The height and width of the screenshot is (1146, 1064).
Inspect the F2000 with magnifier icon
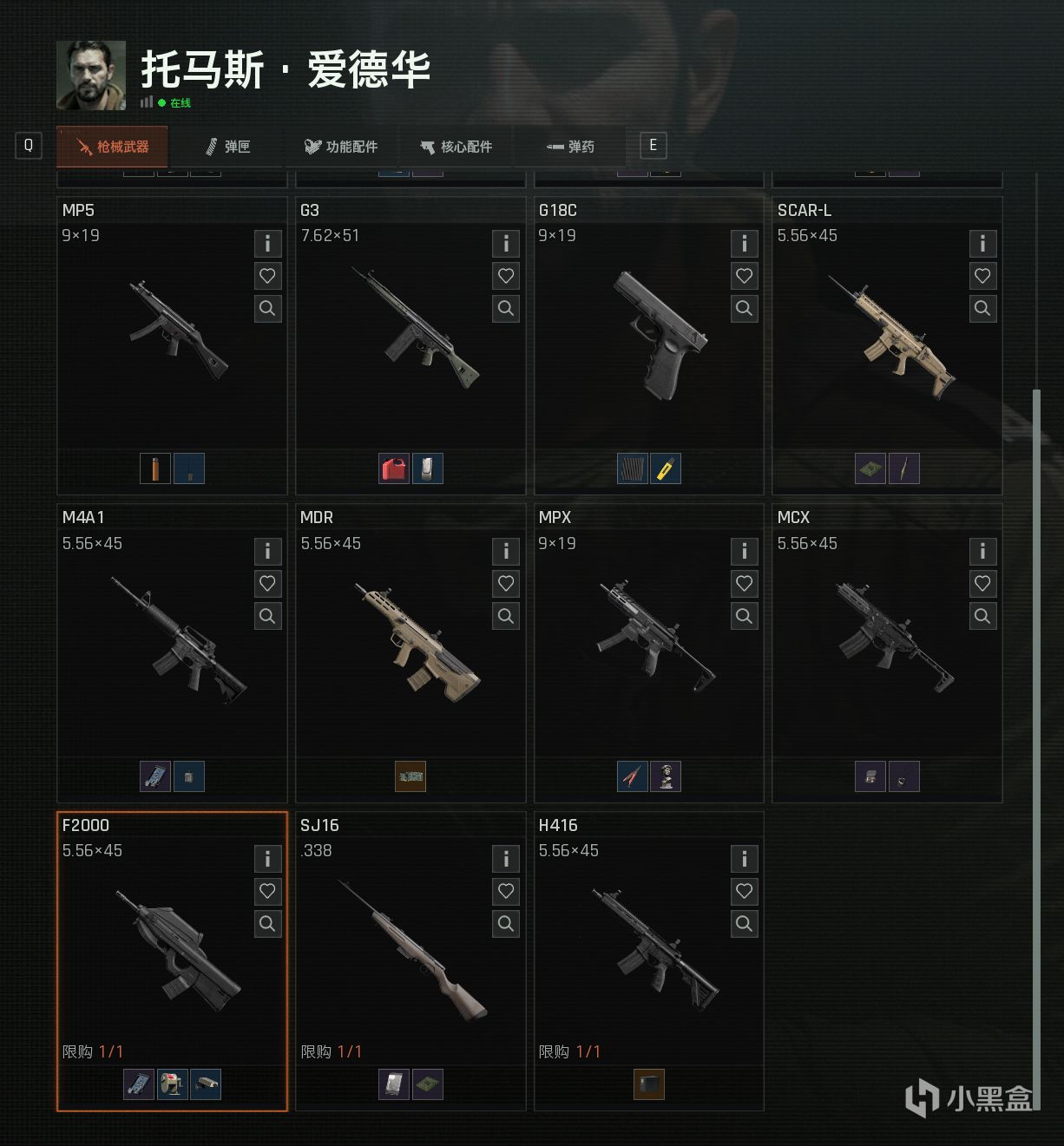click(x=267, y=924)
